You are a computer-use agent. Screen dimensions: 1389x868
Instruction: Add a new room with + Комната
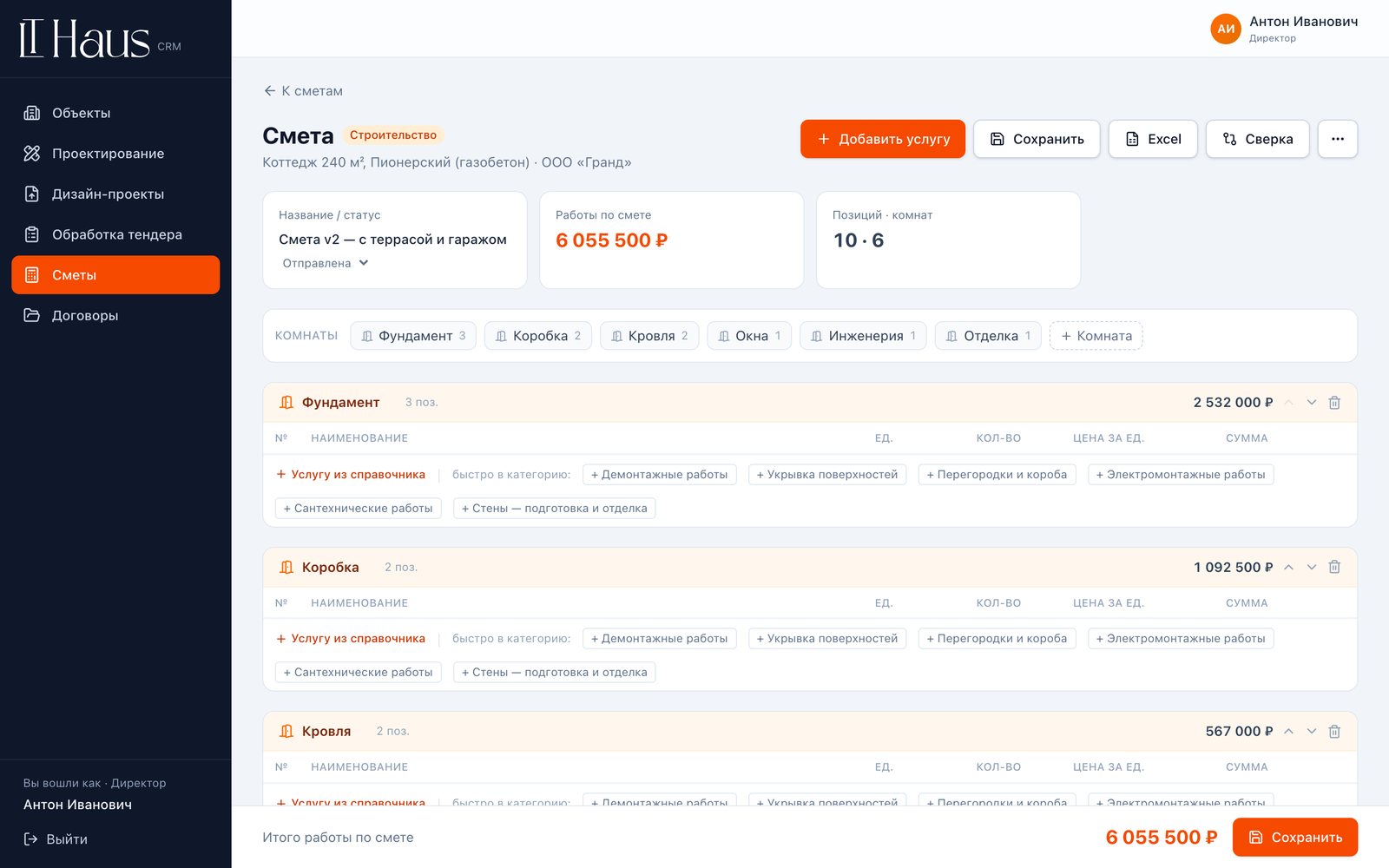click(1096, 336)
